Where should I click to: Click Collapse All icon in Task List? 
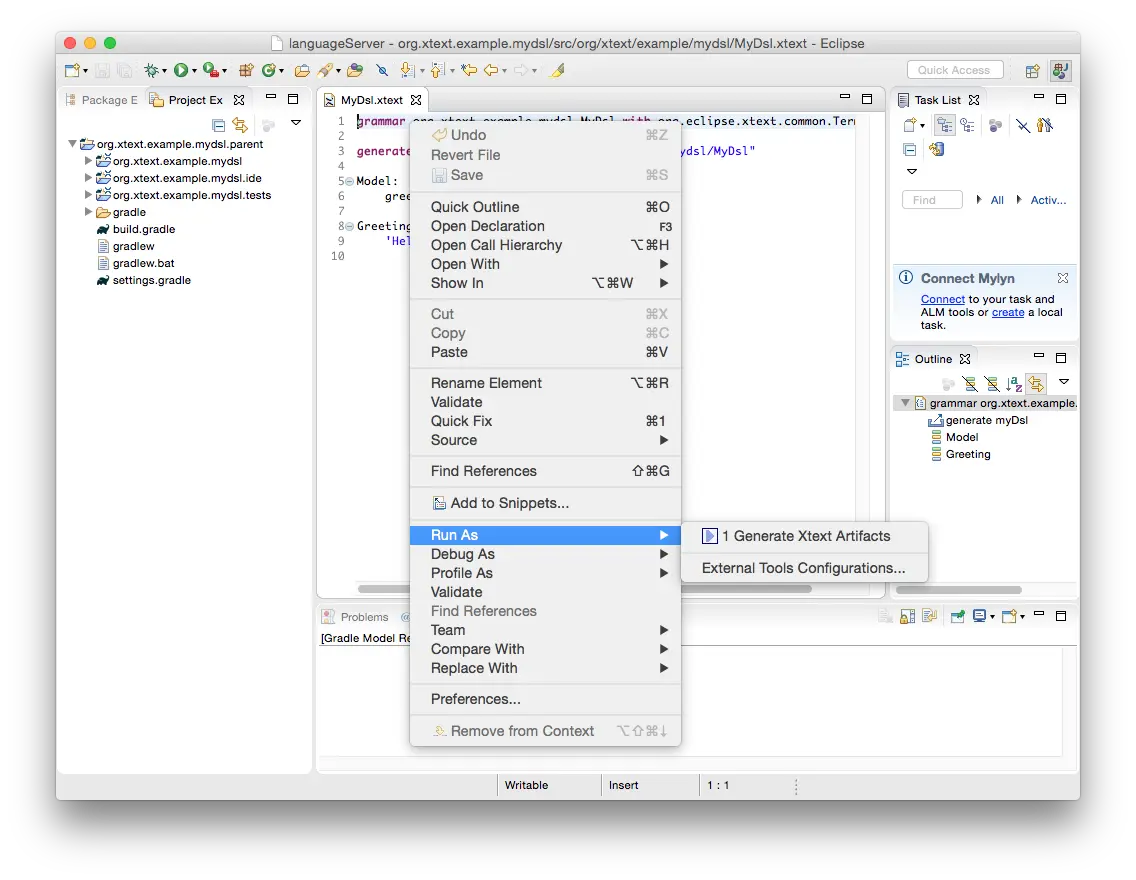click(x=910, y=149)
